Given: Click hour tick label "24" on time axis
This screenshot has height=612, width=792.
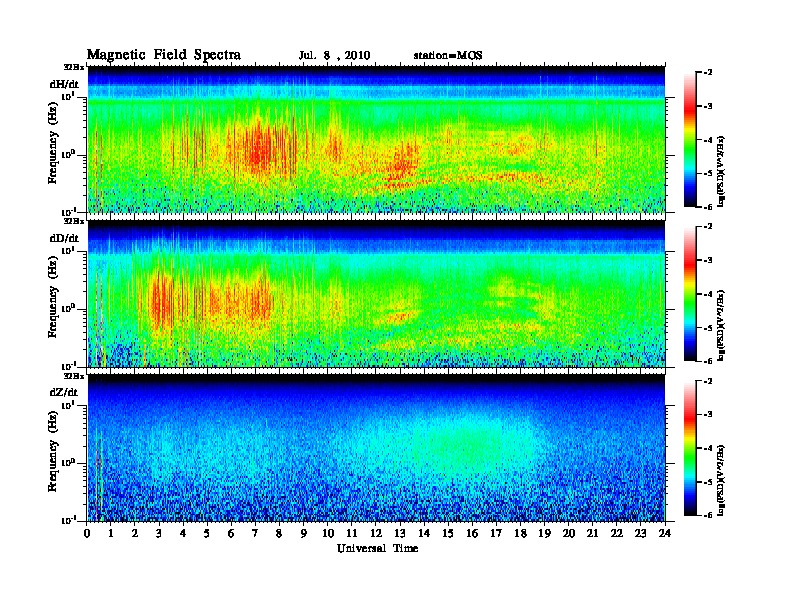Looking at the screenshot, I should [x=665, y=533].
